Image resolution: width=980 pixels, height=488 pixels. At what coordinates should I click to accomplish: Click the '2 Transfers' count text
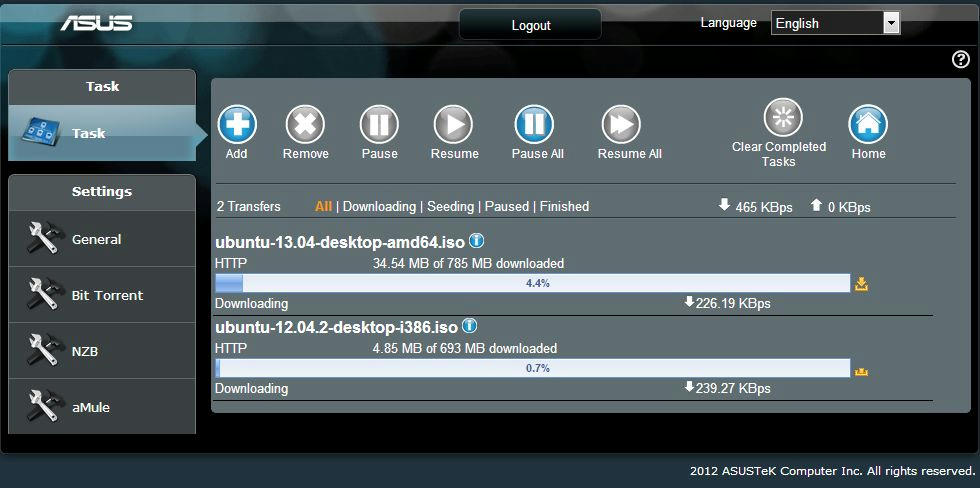(249, 206)
